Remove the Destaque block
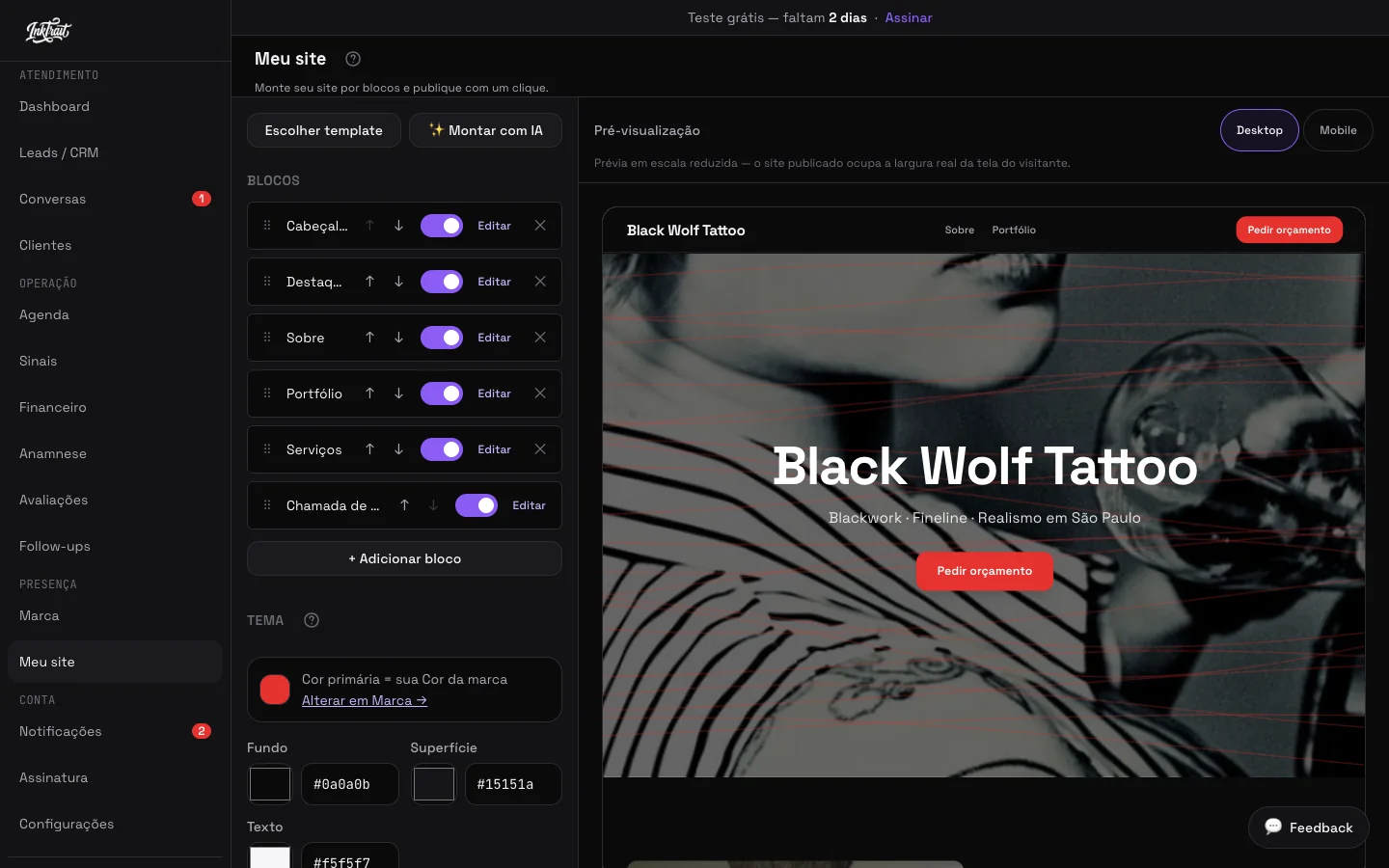 (x=540, y=282)
